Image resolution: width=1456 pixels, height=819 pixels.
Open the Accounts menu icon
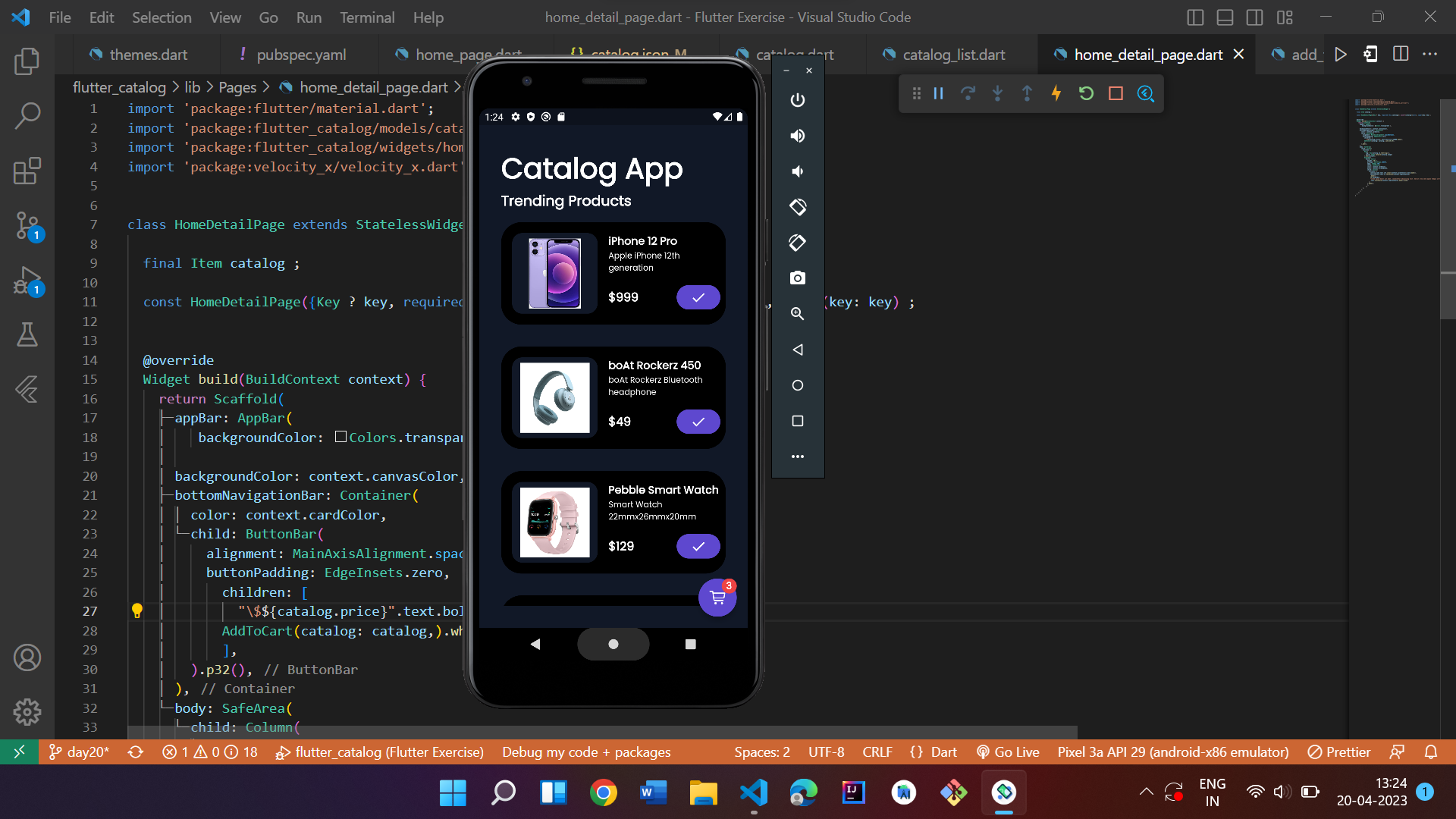pos(27,657)
